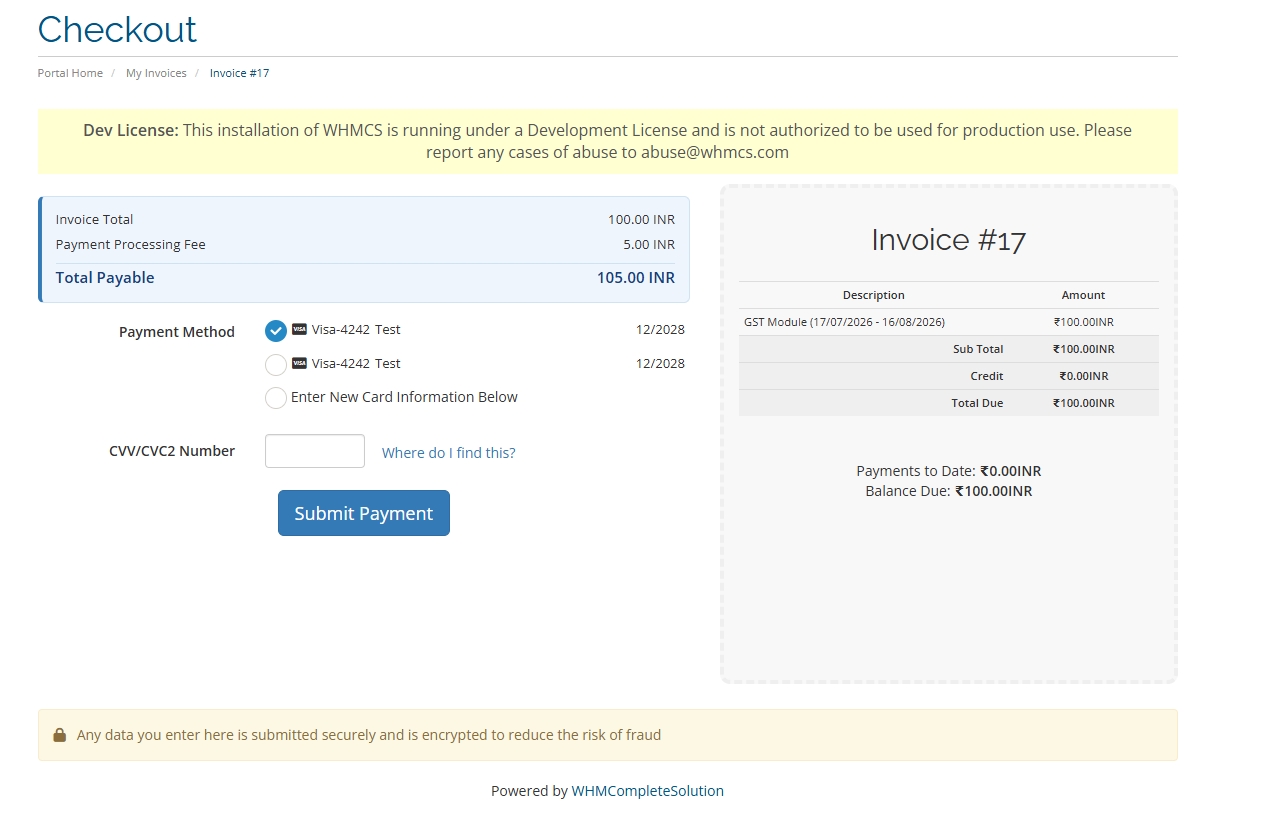
Task: Click the Submit Payment button
Action: [x=364, y=513]
